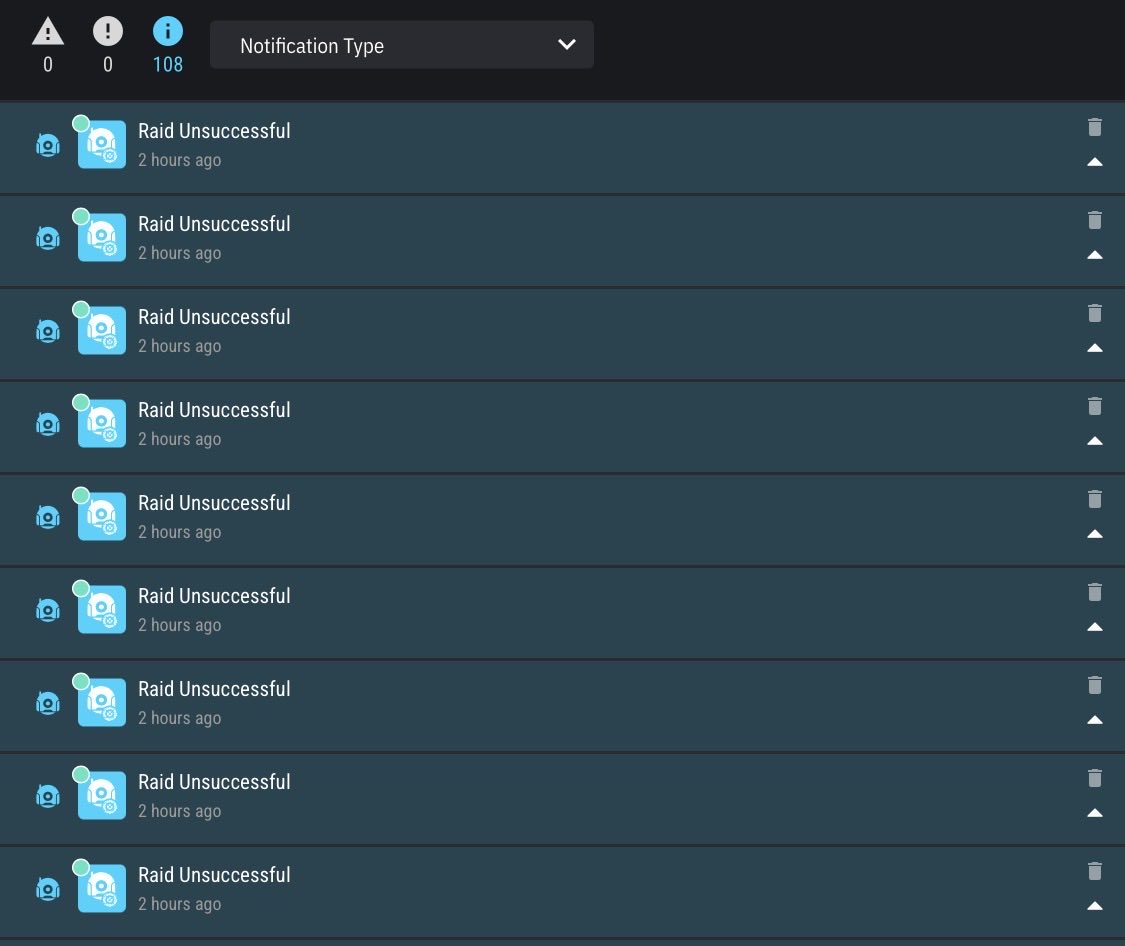The height and width of the screenshot is (946, 1125).
Task: Delete the ninth Raid Unsuccessful notification
Action: pyautogui.click(x=1094, y=871)
